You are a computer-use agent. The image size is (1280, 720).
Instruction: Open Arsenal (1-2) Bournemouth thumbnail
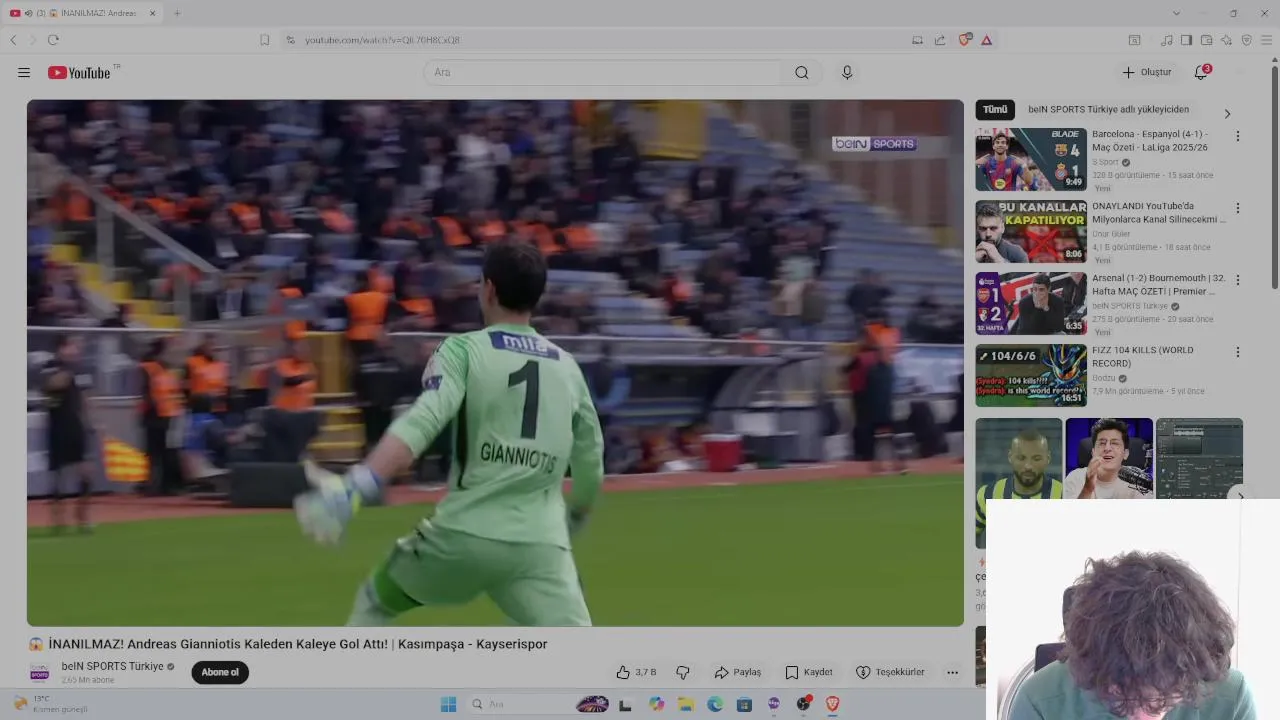pyautogui.click(x=1031, y=303)
